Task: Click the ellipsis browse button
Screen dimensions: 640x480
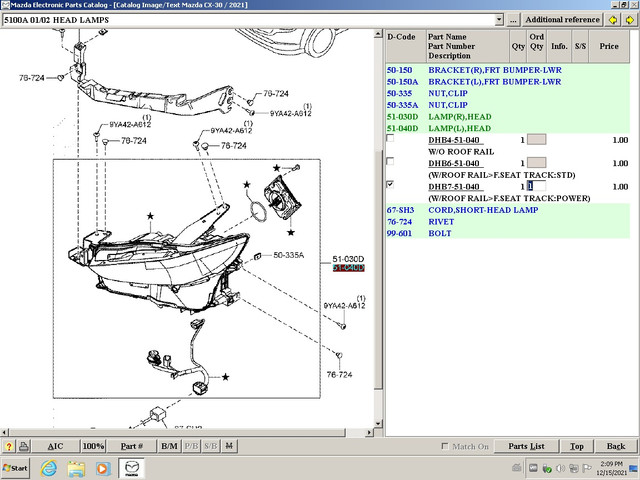Action: (513, 20)
